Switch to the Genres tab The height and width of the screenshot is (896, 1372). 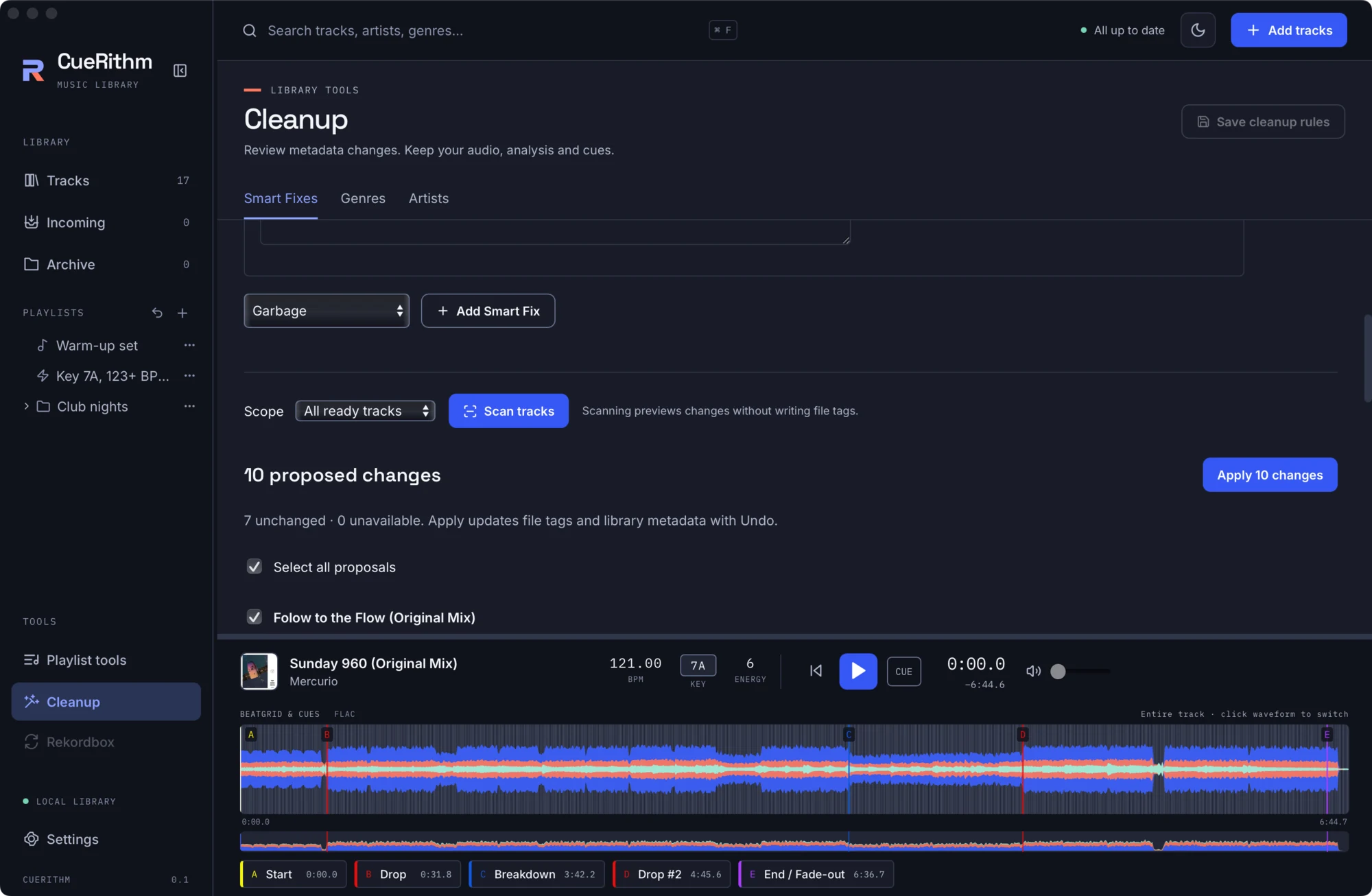(x=363, y=198)
